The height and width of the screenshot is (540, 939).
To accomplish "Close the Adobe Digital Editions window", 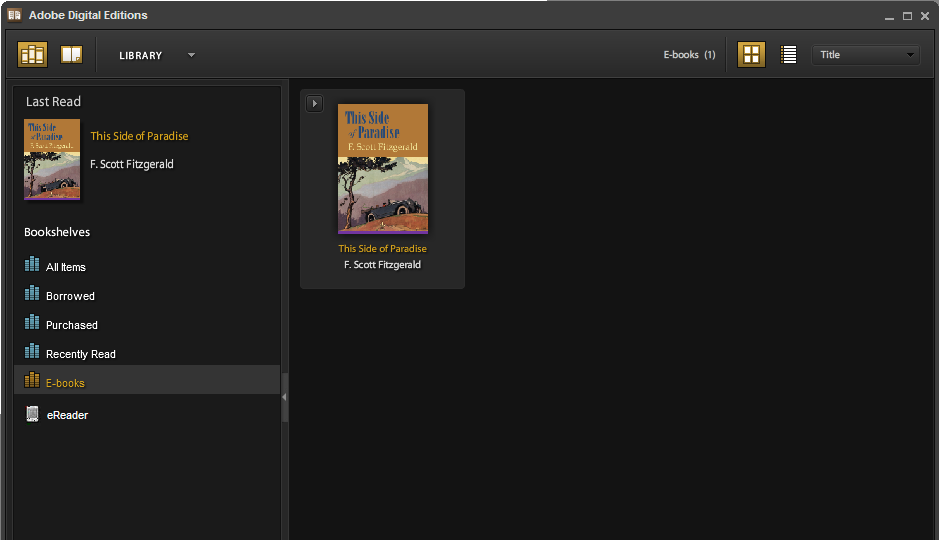I will pyautogui.click(x=925, y=16).
